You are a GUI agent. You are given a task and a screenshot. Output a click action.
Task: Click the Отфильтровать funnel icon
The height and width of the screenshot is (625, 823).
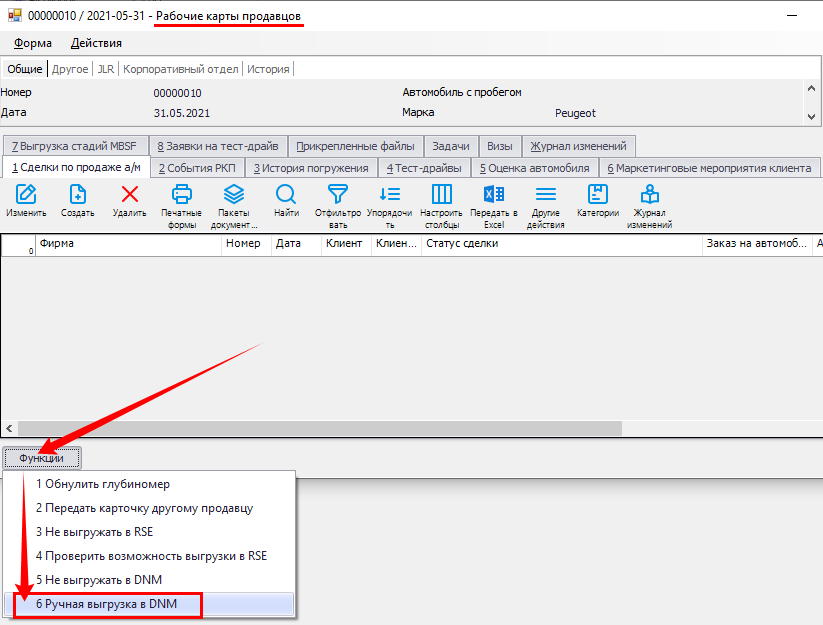coord(338,195)
